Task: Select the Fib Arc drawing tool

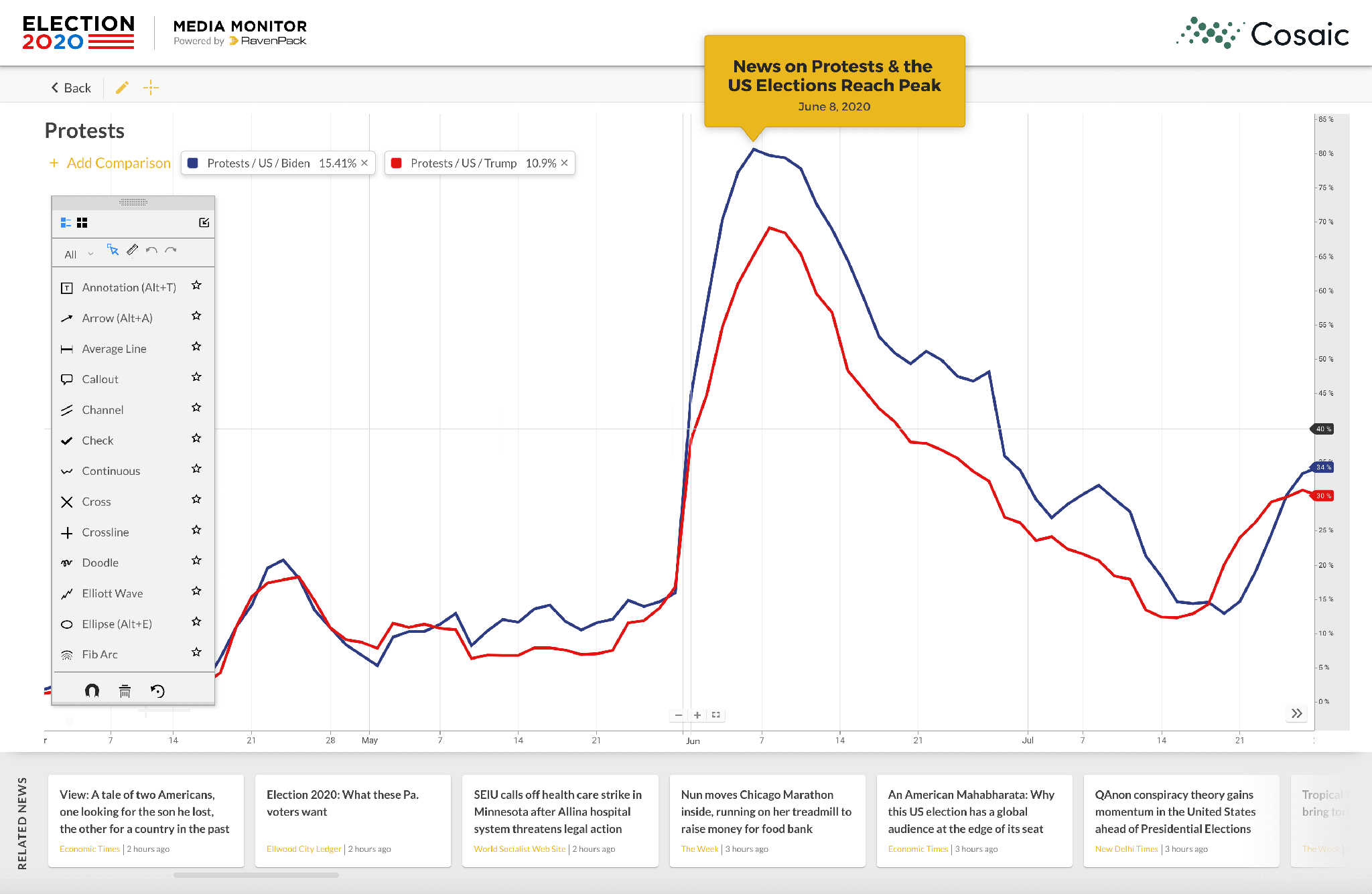Action: coord(98,654)
